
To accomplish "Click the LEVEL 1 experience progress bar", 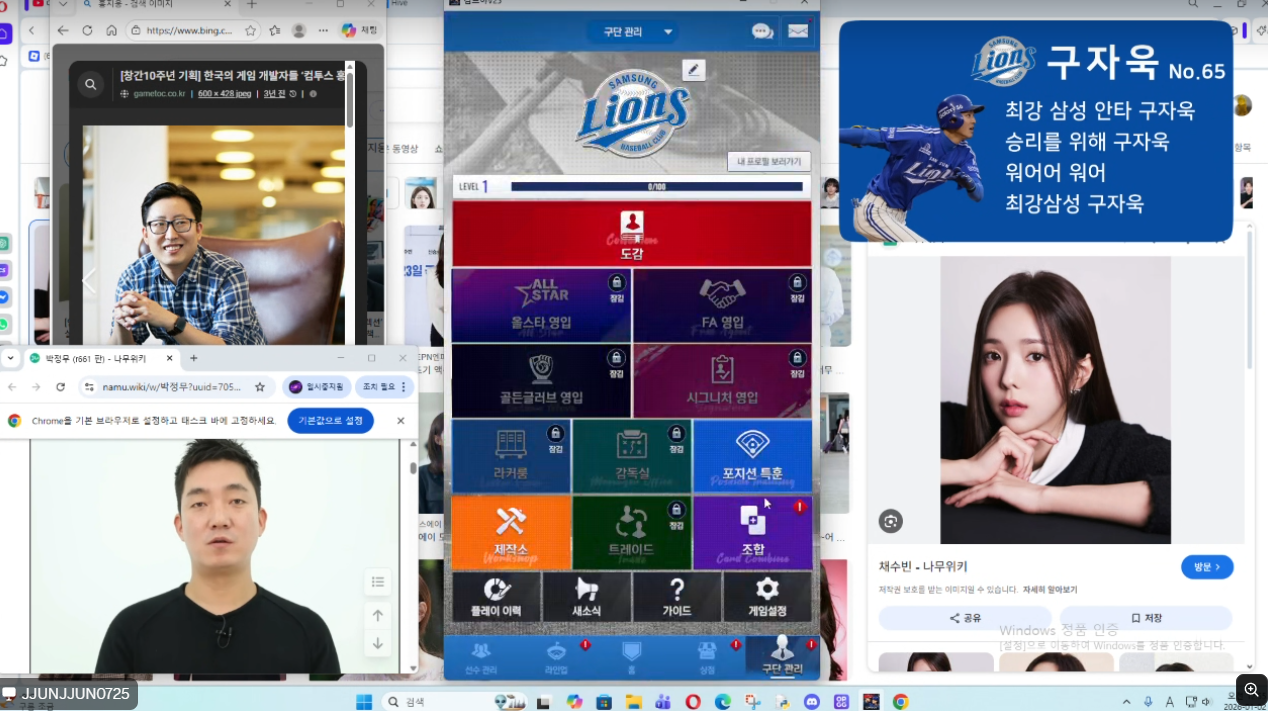I will coord(656,187).
